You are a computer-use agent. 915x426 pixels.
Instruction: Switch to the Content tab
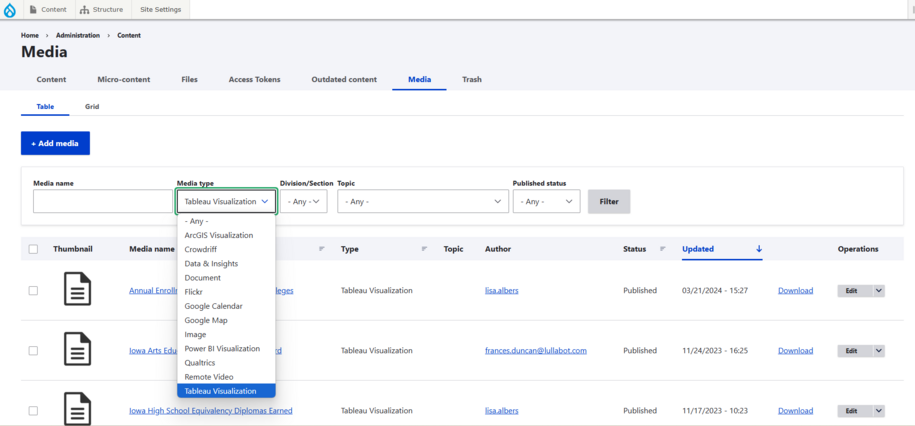point(51,79)
